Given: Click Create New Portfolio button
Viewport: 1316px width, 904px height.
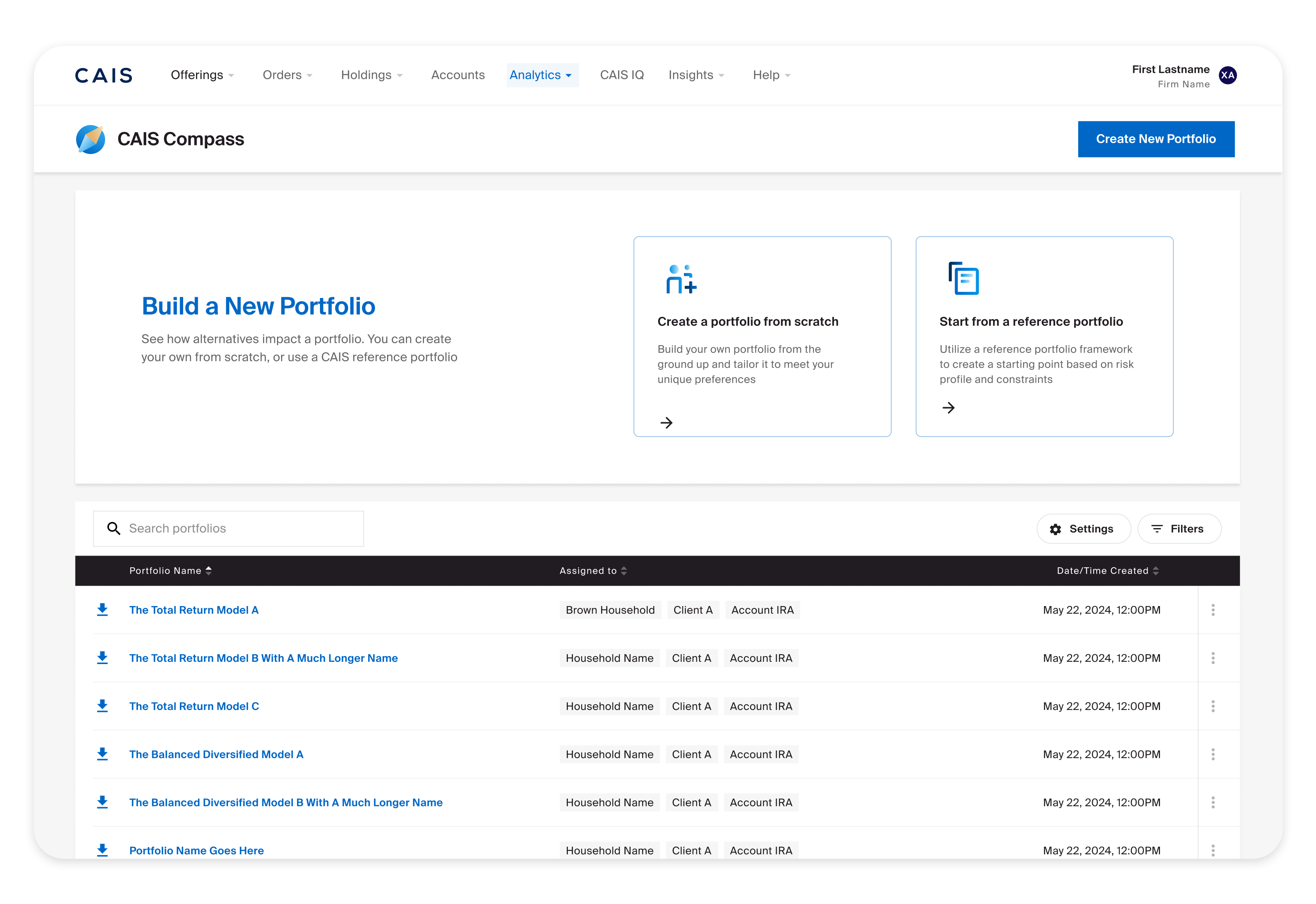Looking at the screenshot, I should click(x=1155, y=139).
